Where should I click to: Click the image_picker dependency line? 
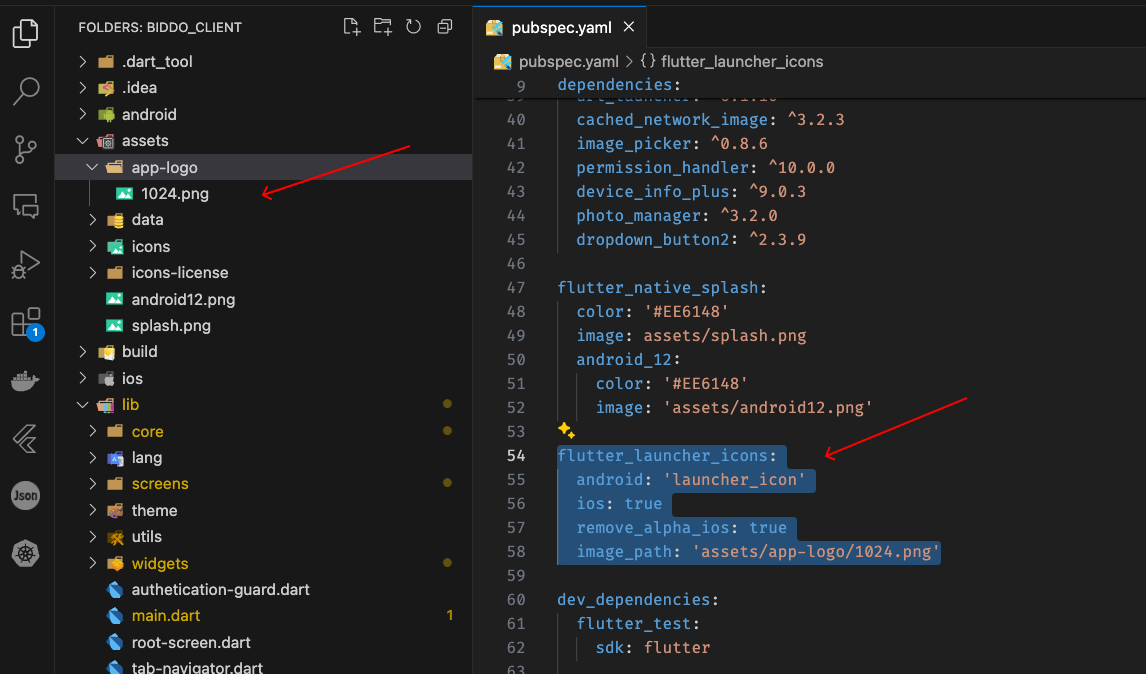coord(672,143)
